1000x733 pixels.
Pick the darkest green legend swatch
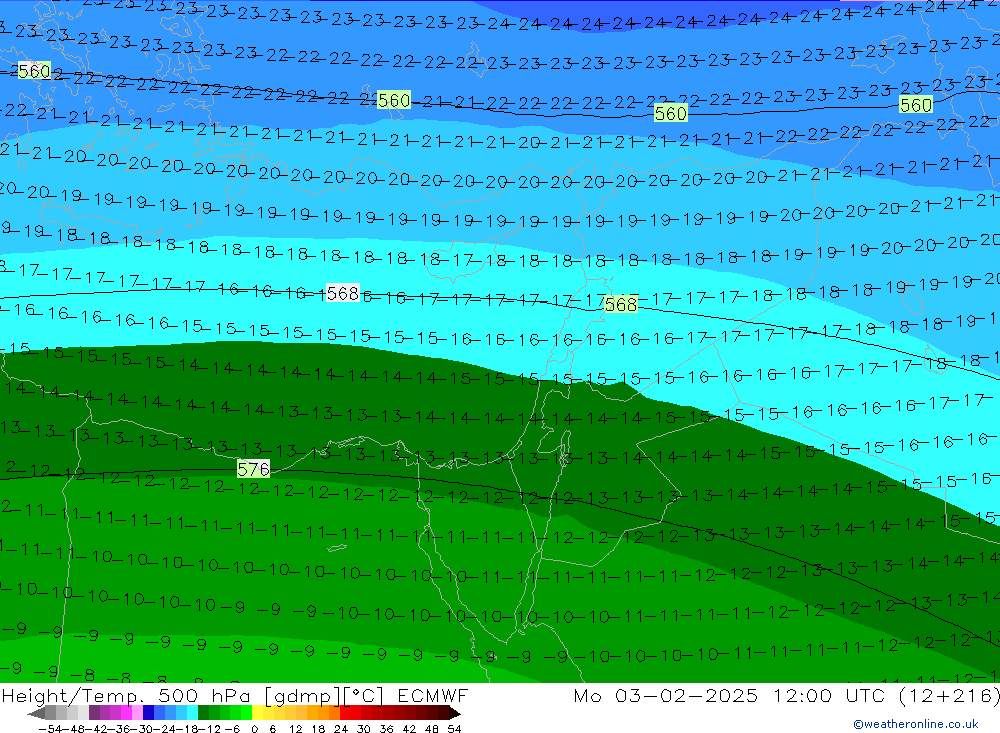pos(203,714)
